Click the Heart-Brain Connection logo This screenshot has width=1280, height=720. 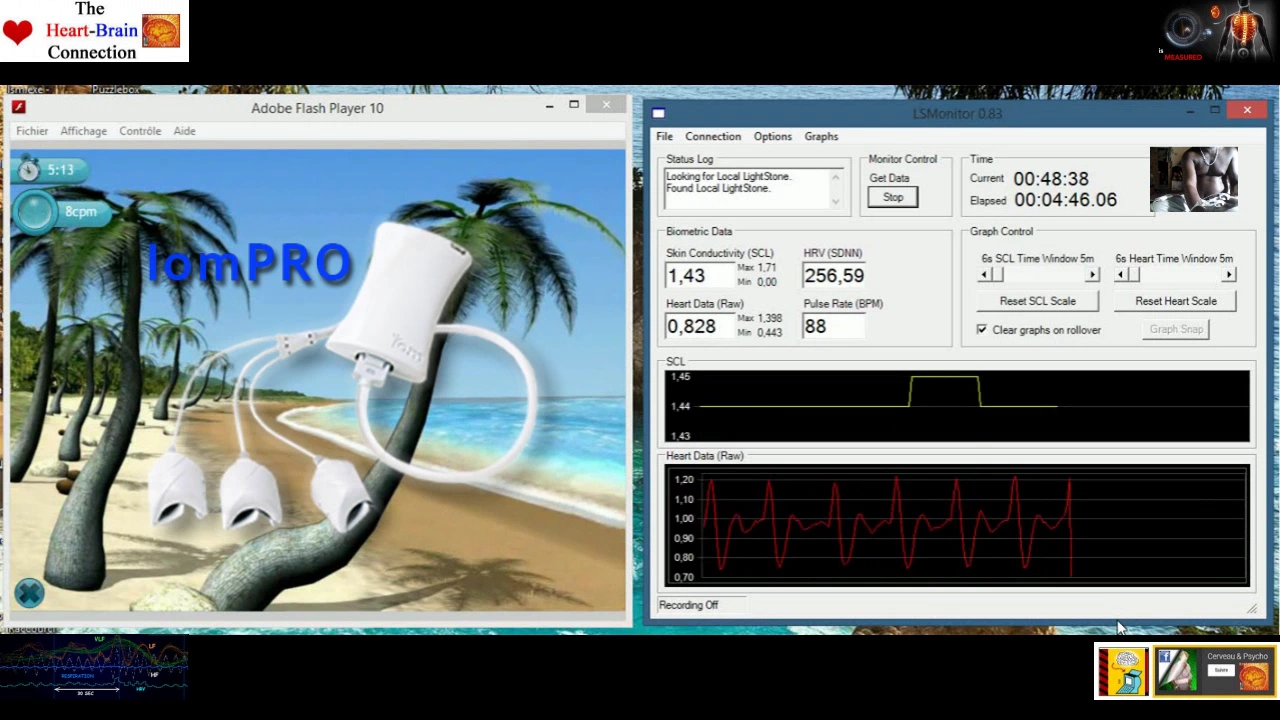pyautogui.click(x=94, y=31)
